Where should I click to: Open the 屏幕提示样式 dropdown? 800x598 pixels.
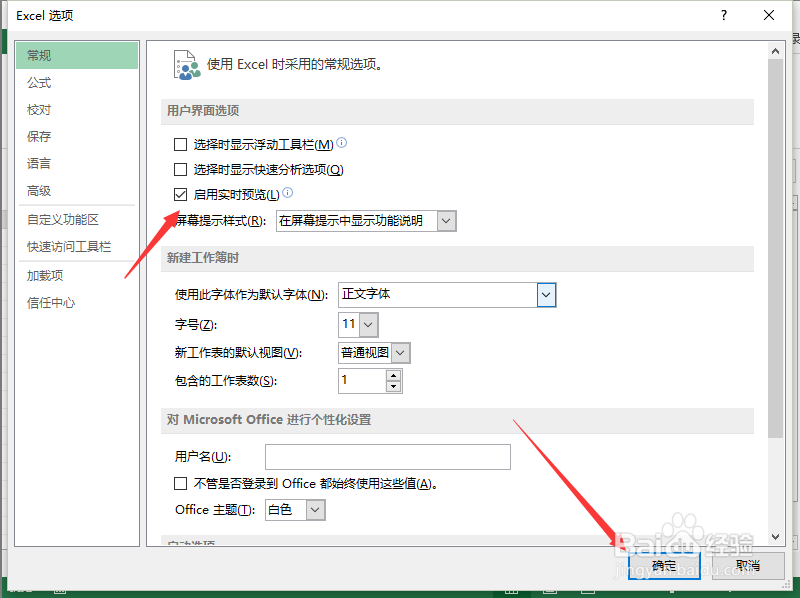pos(446,221)
